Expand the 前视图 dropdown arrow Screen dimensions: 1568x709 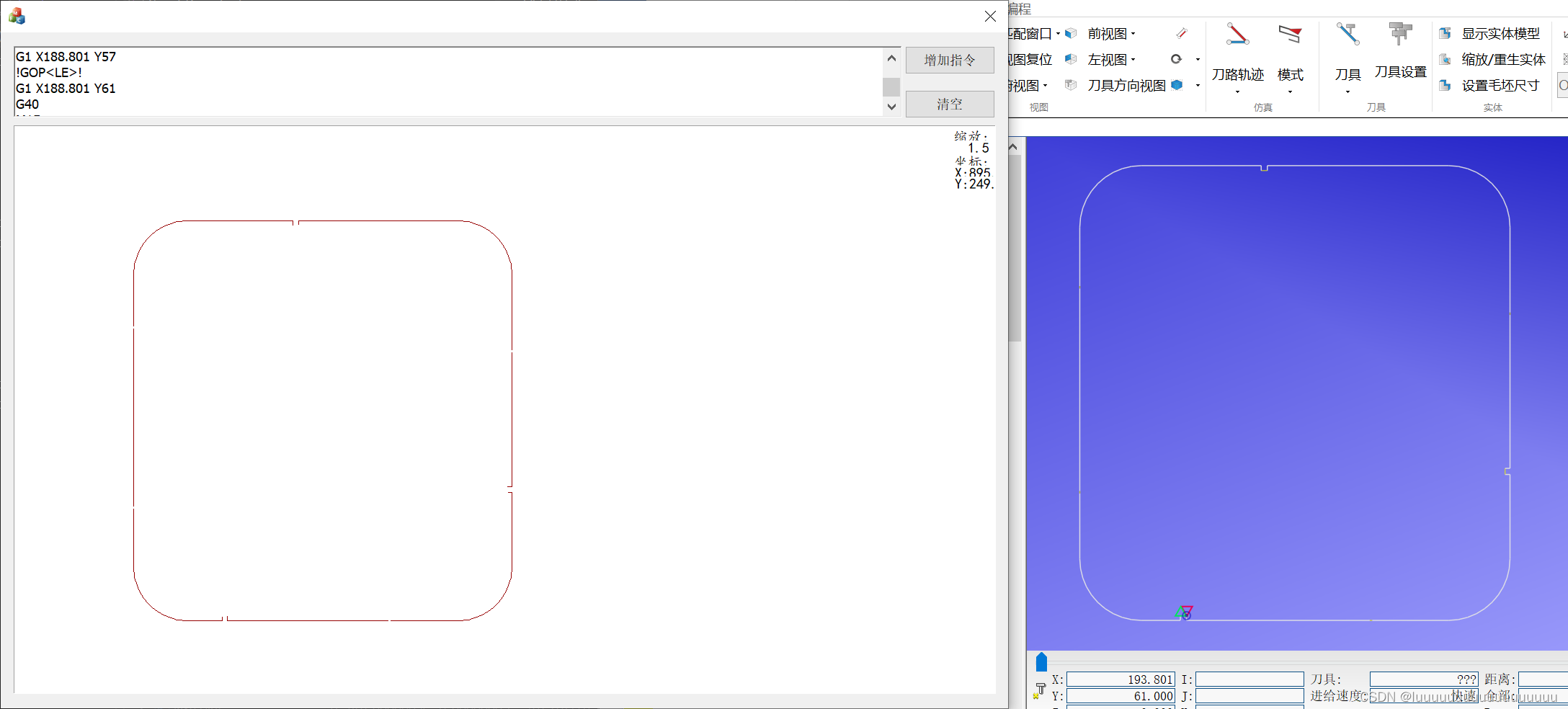pyautogui.click(x=1133, y=34)
